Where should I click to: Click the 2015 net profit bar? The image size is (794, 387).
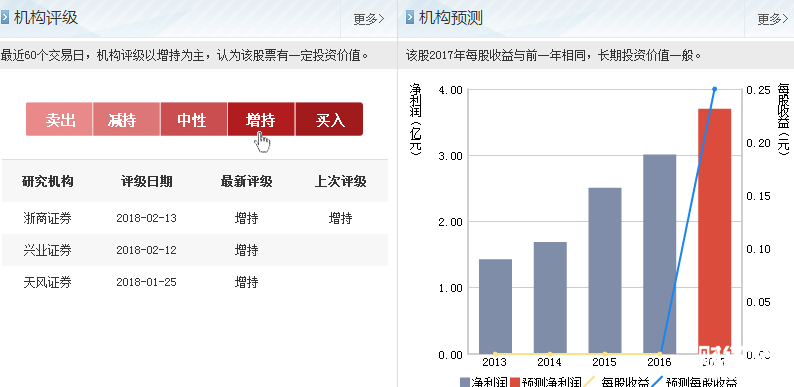[605, 270]
